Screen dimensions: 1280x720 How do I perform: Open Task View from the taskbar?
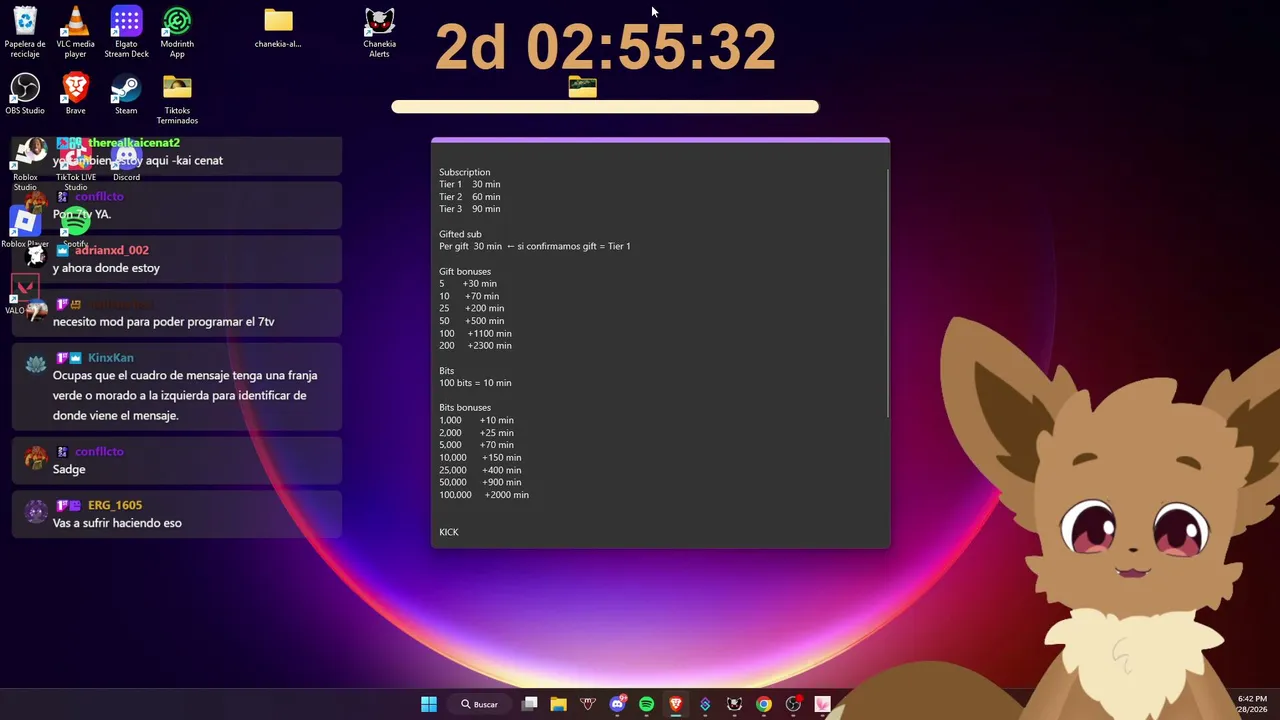pos(529,704)
